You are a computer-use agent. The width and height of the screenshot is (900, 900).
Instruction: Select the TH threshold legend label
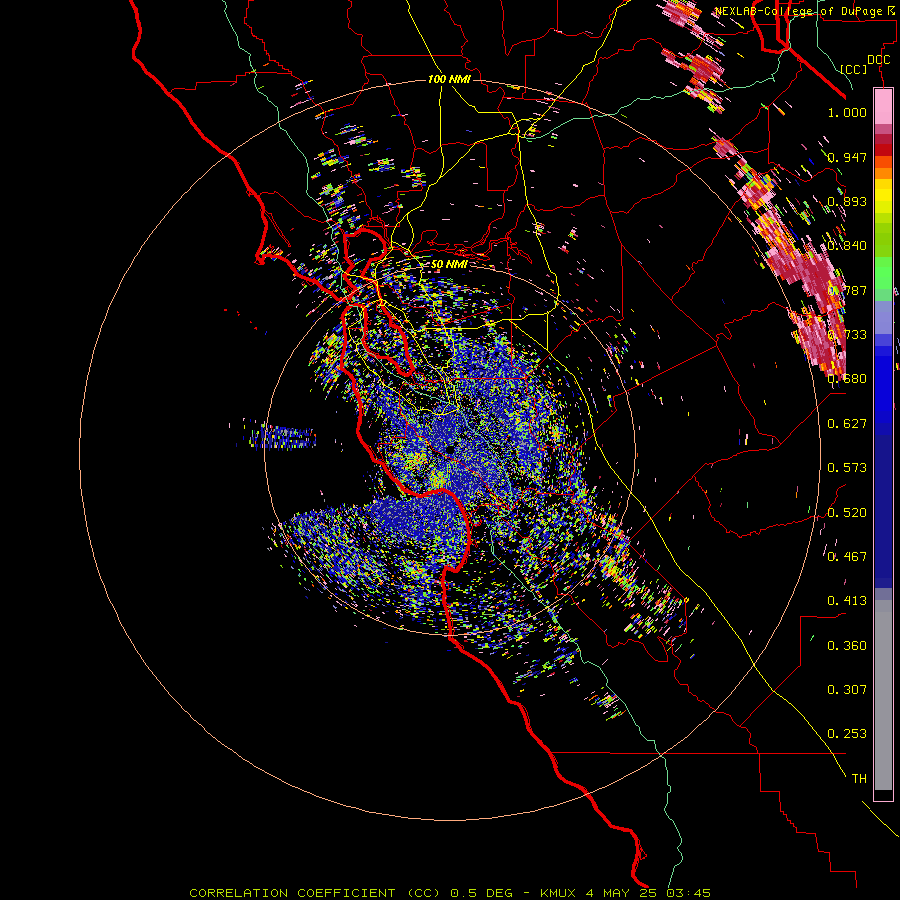tap(859, 779)
